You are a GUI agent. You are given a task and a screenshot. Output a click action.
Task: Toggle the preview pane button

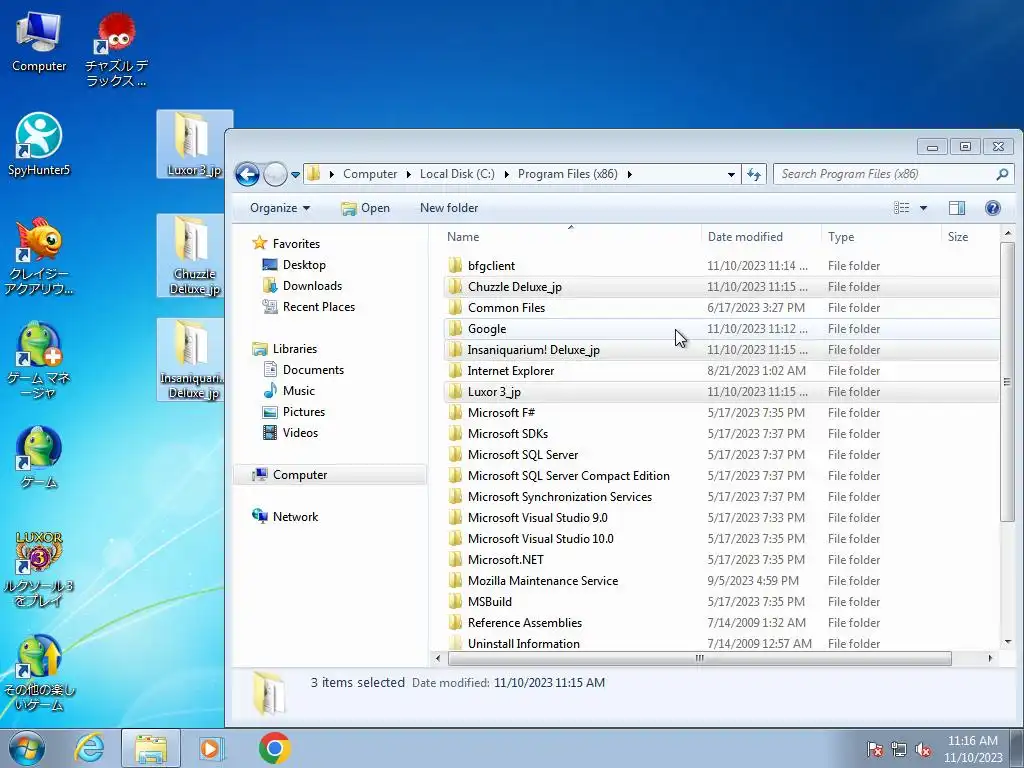957,208
